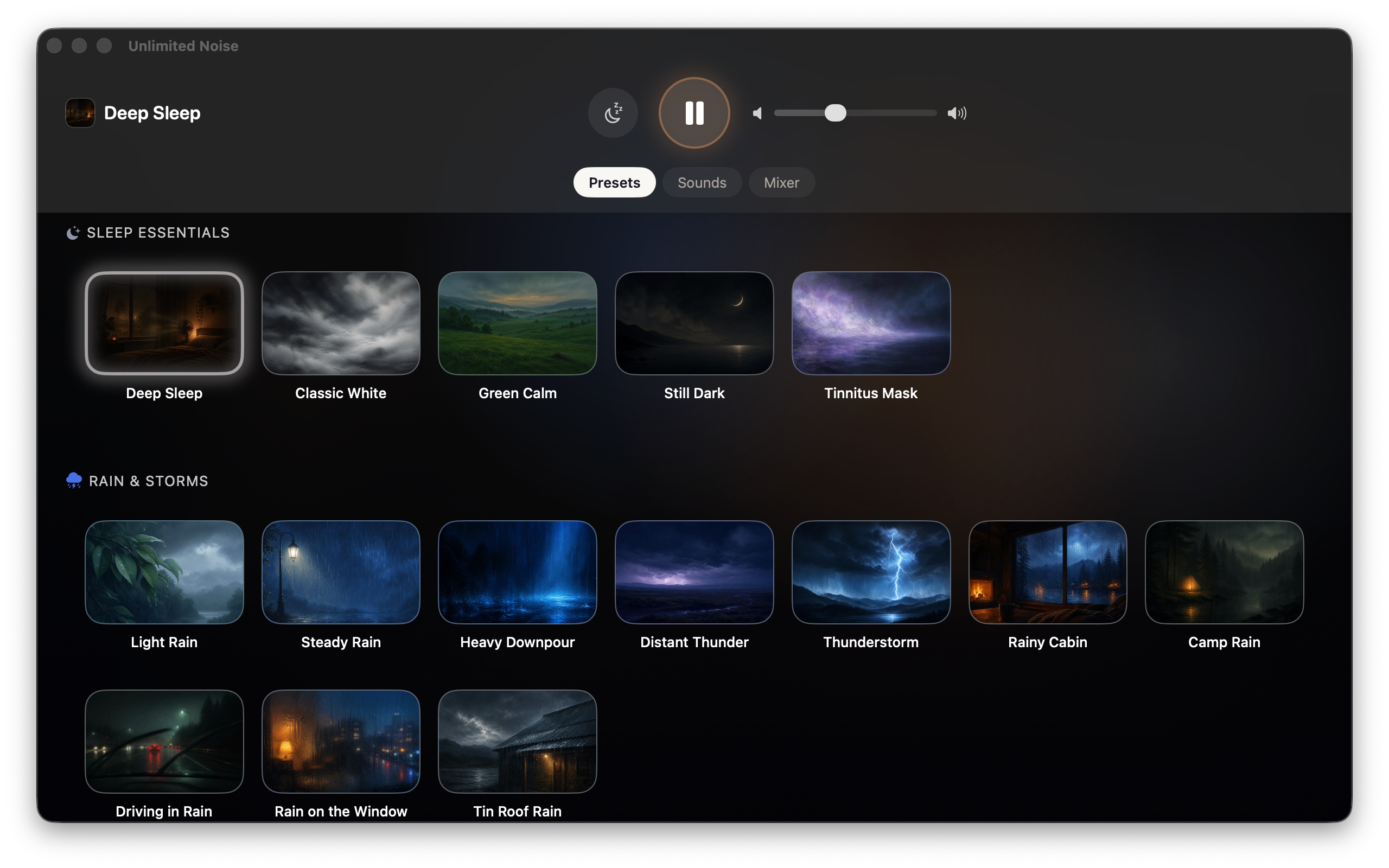
Task: Click the rain cloud icon beside Rain & Storms
Action: pos(74,481)
